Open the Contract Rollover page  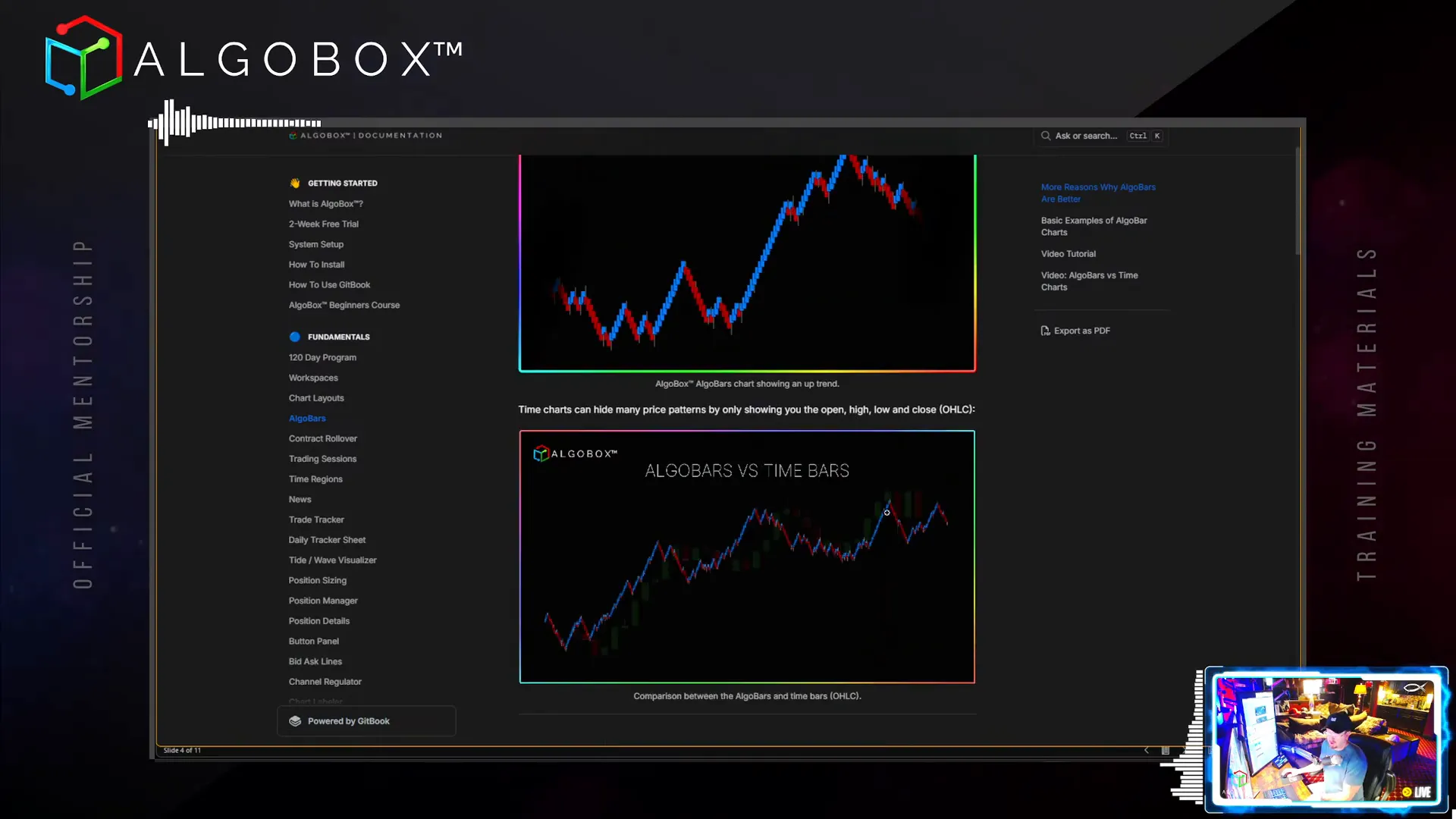[323, 438]
